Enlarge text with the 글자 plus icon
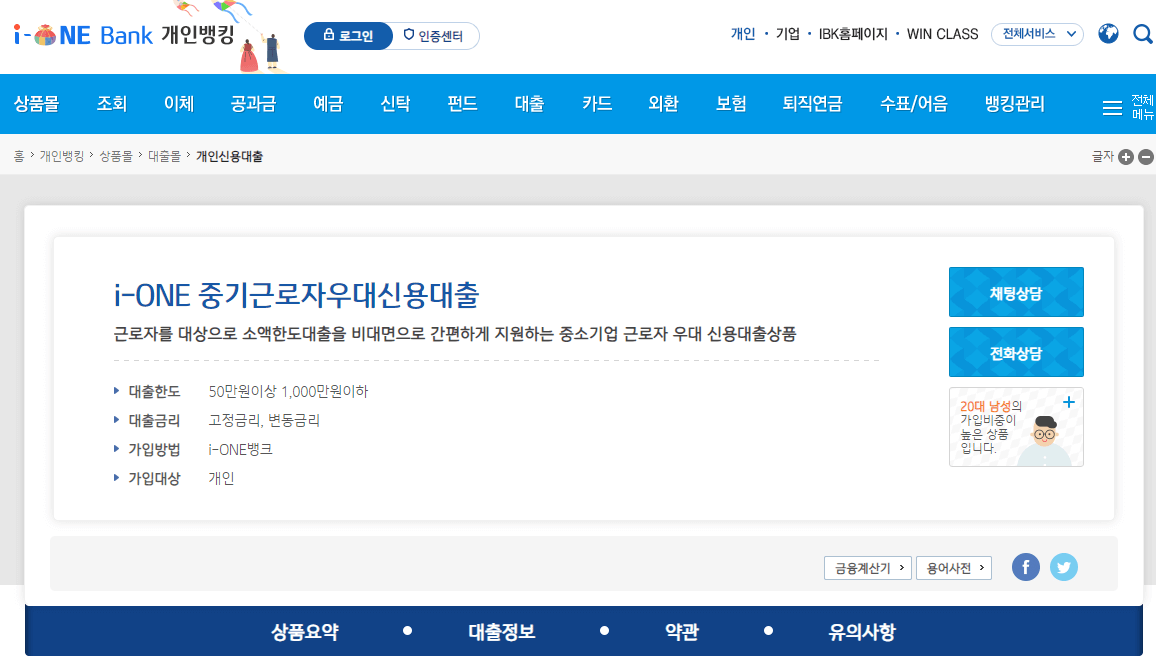Viewport: 1156px width, 664px height. pos(1126,157)
